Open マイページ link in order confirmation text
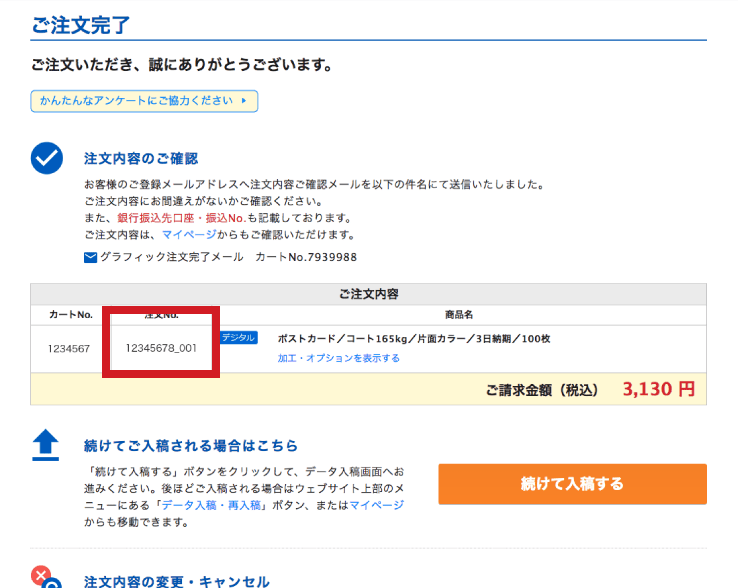This screenshot has width=738, height=588. [189, 235]
